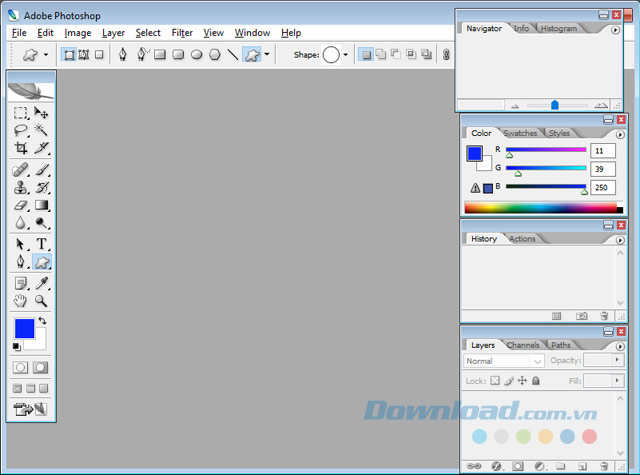Select the Magic Wand tool
This screenshot has width=640, height=475.
pyautogui.click(x=41, y=130)
